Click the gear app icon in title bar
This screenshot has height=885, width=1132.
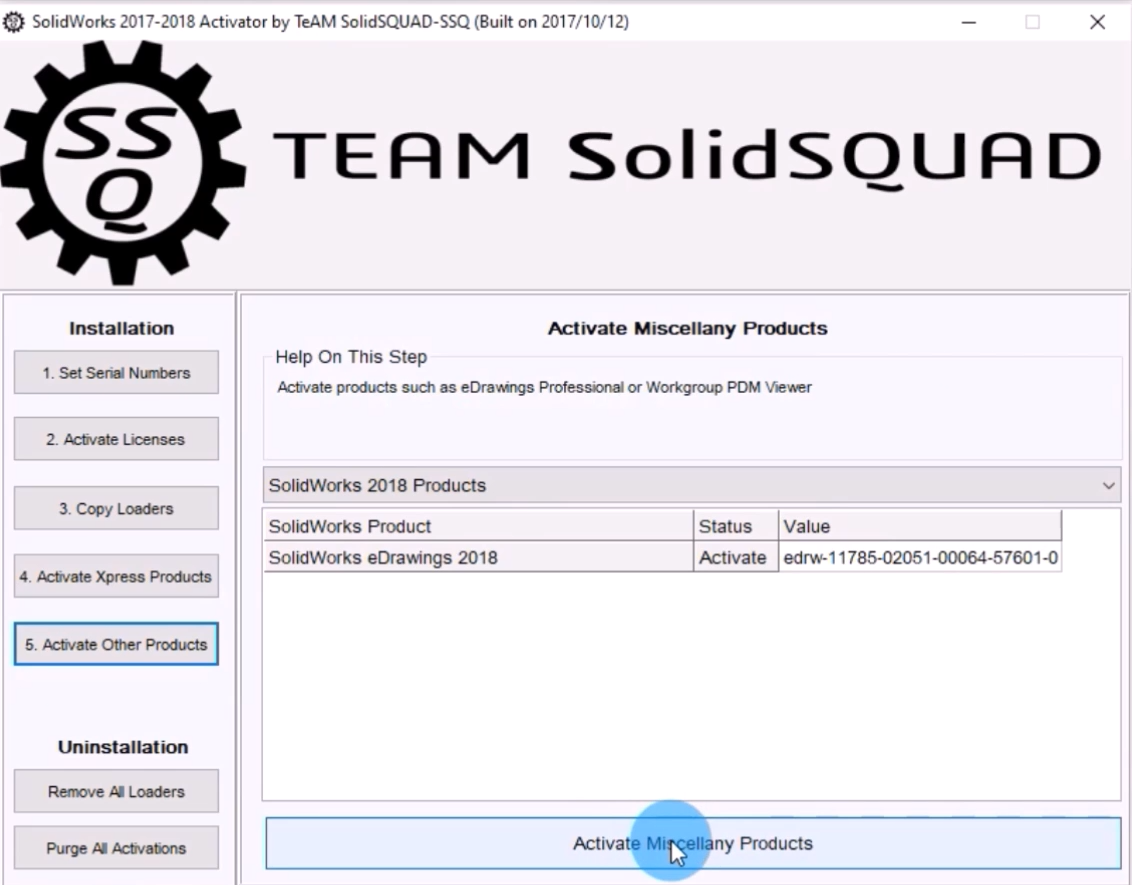14,22
